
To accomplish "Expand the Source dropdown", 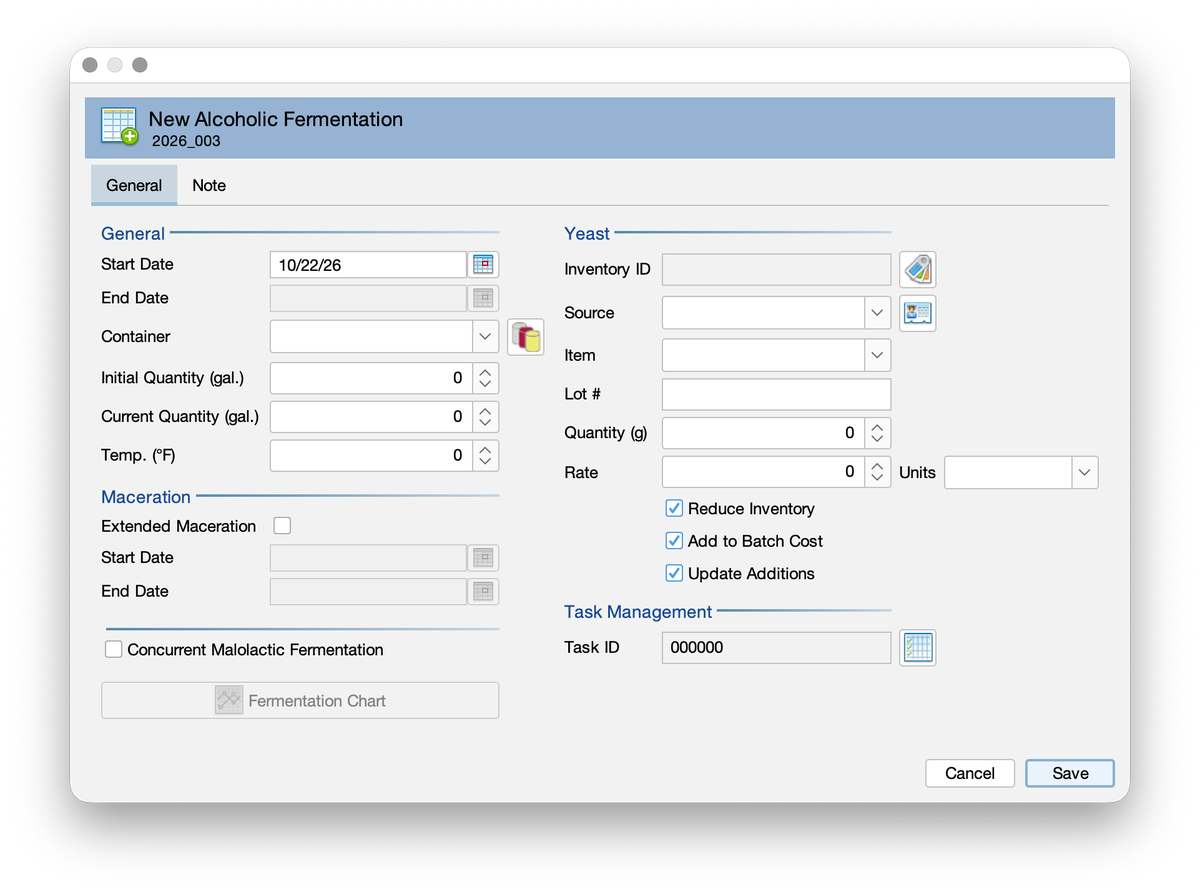I will point(877,313).
